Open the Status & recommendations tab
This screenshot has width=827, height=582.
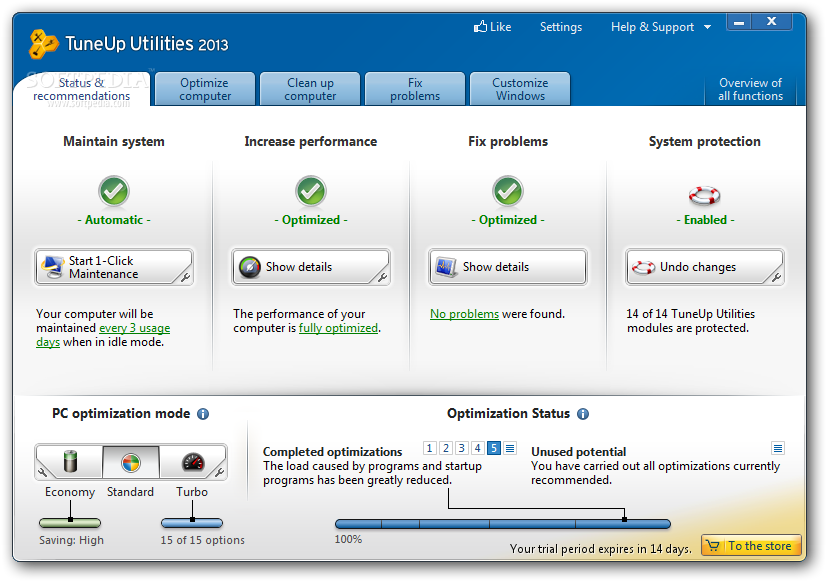(x=82, y=89)
